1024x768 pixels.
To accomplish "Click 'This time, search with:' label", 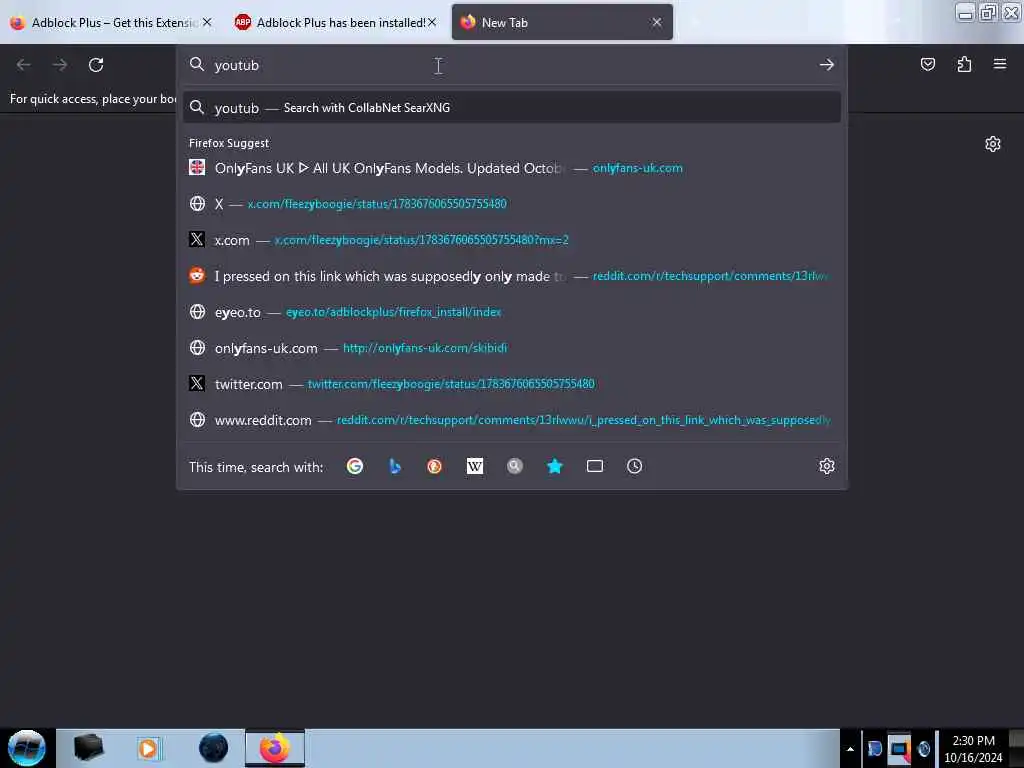I will point(256,467).
